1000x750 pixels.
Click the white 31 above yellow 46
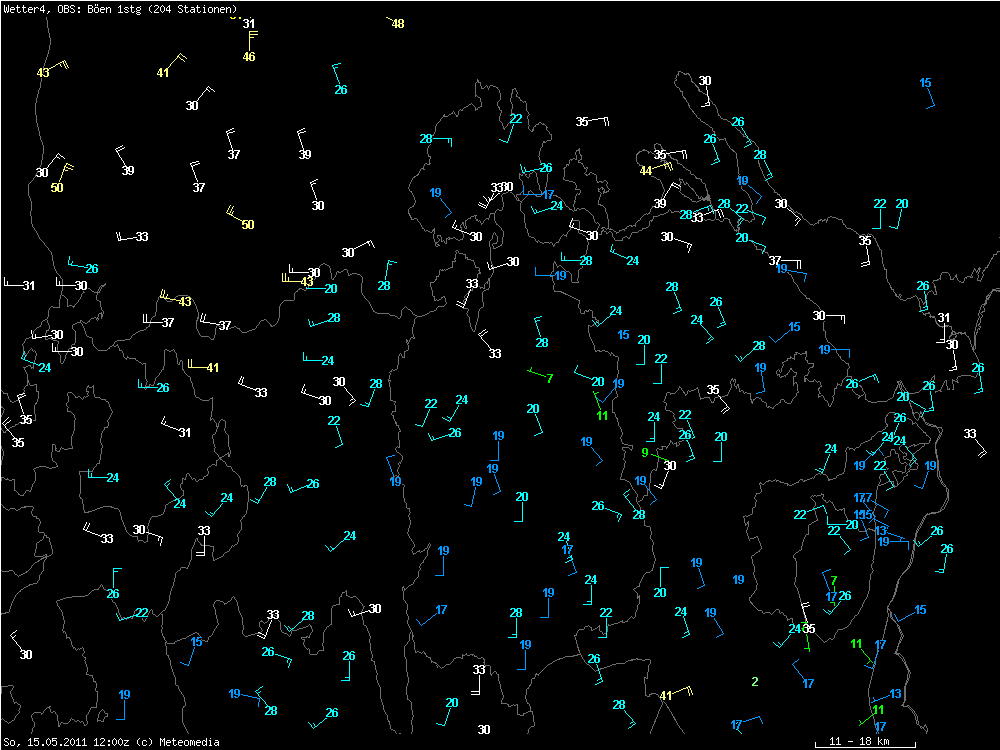coord(249,24)
